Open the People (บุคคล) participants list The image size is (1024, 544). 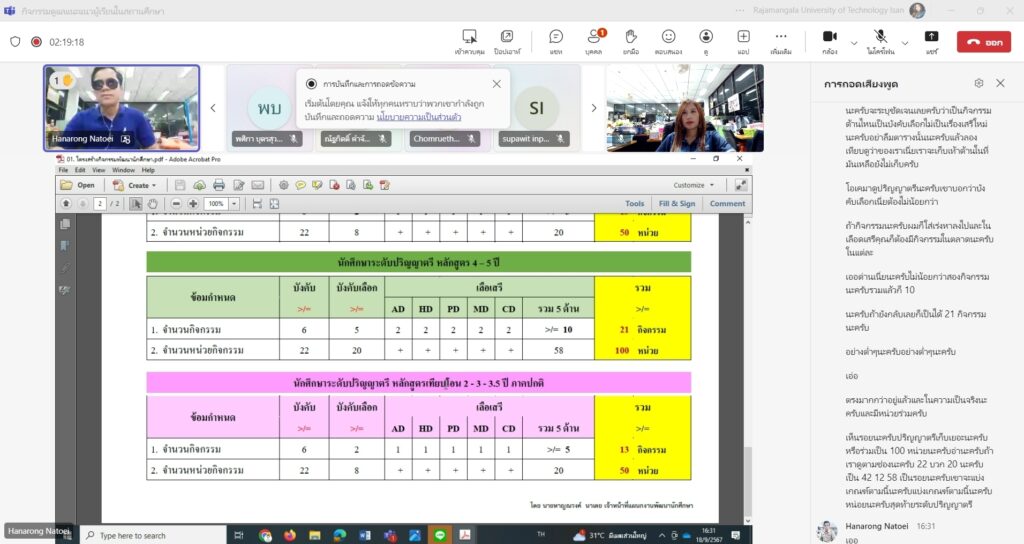click(593, 41)
